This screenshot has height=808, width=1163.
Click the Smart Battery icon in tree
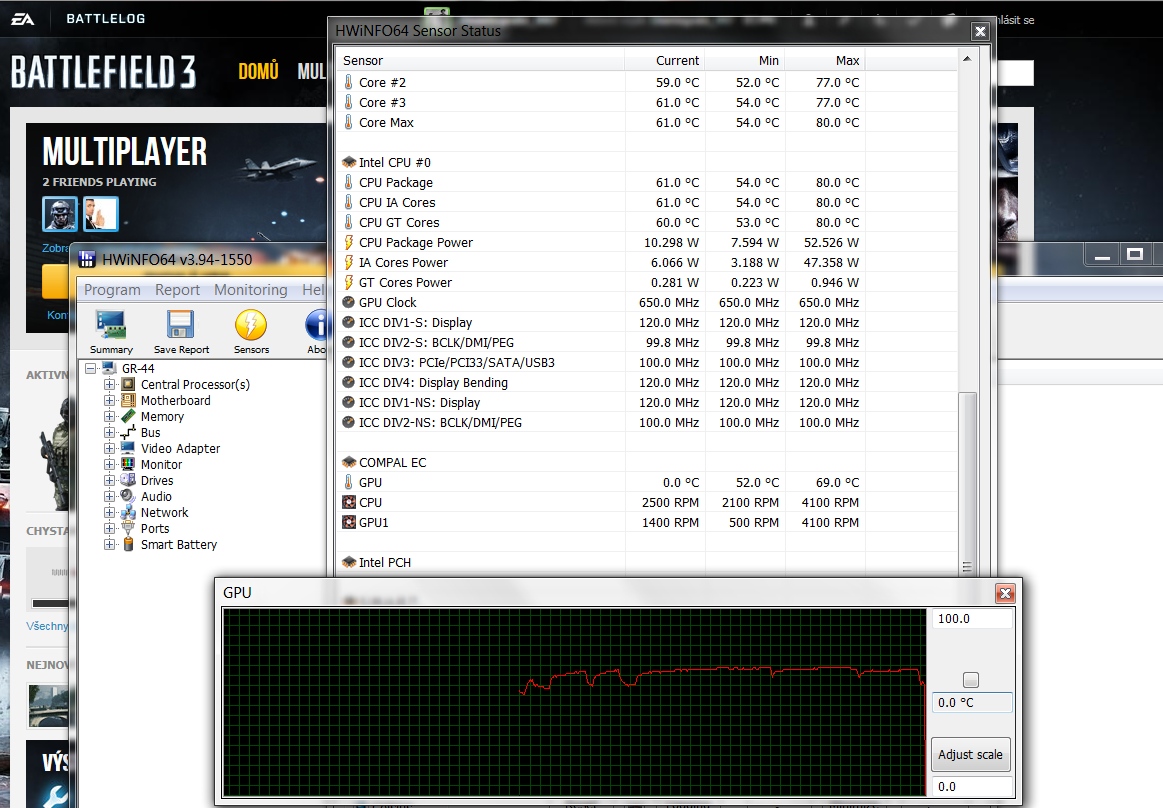pos(128,545)
